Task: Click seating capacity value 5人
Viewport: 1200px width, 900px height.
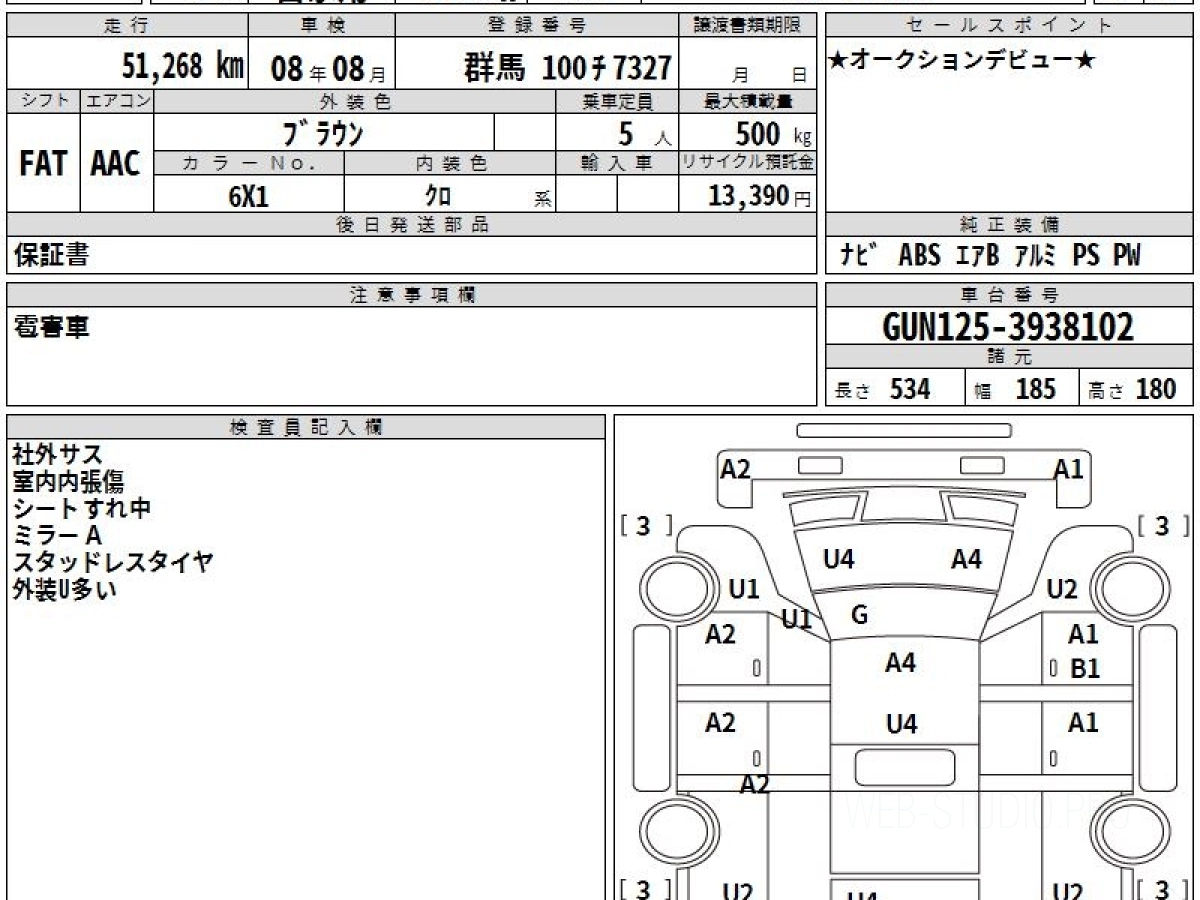Action: point(644,134)
